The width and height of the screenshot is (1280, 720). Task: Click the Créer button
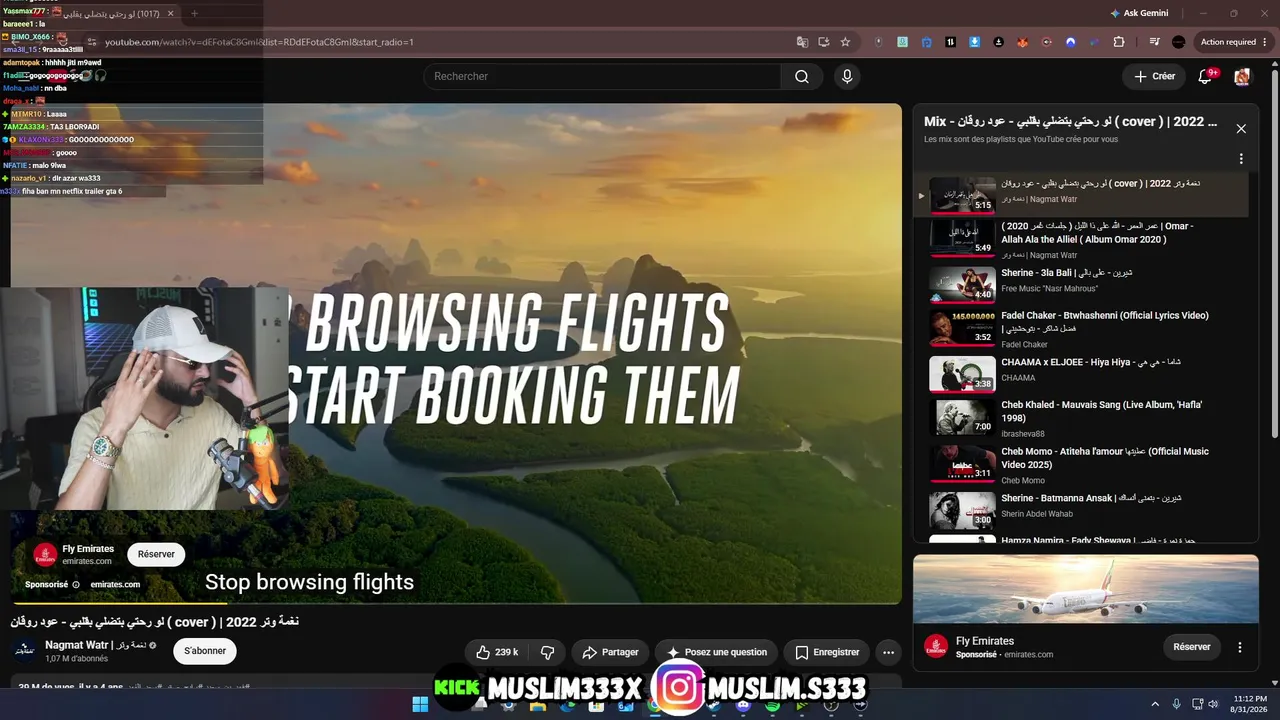tap(1154, 76)
